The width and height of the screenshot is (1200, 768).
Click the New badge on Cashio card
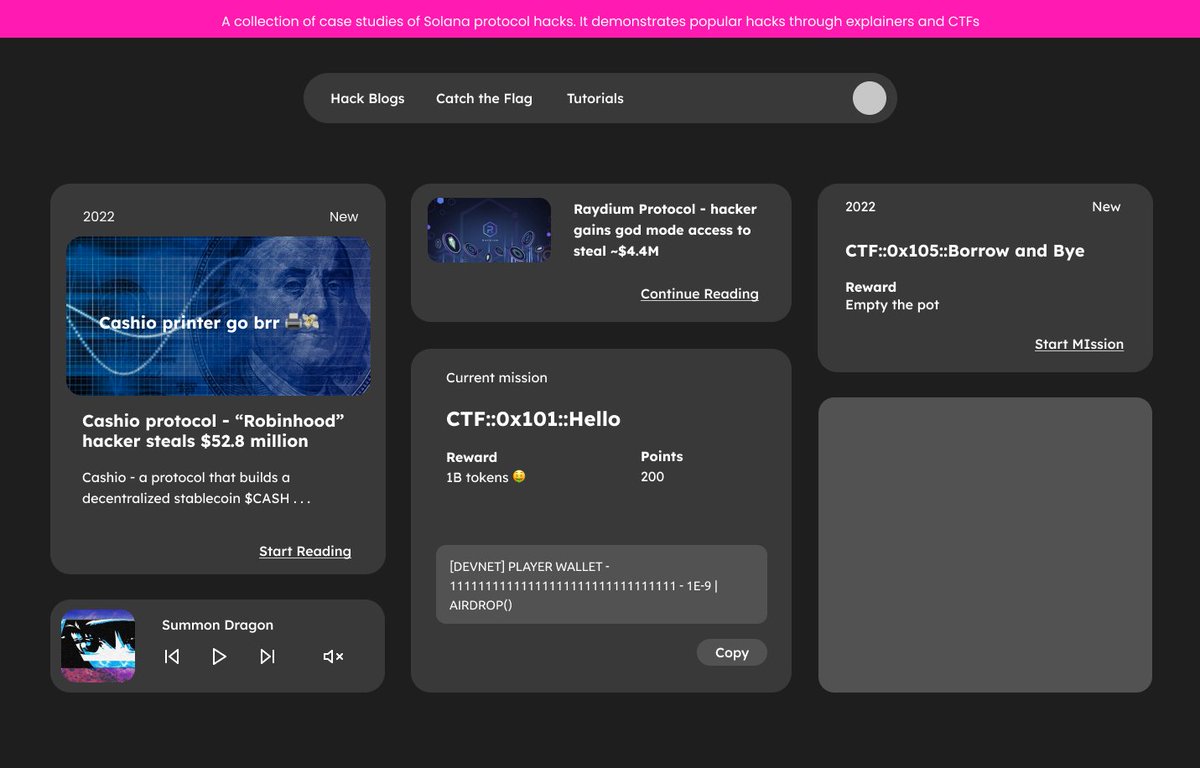[344, 217]
